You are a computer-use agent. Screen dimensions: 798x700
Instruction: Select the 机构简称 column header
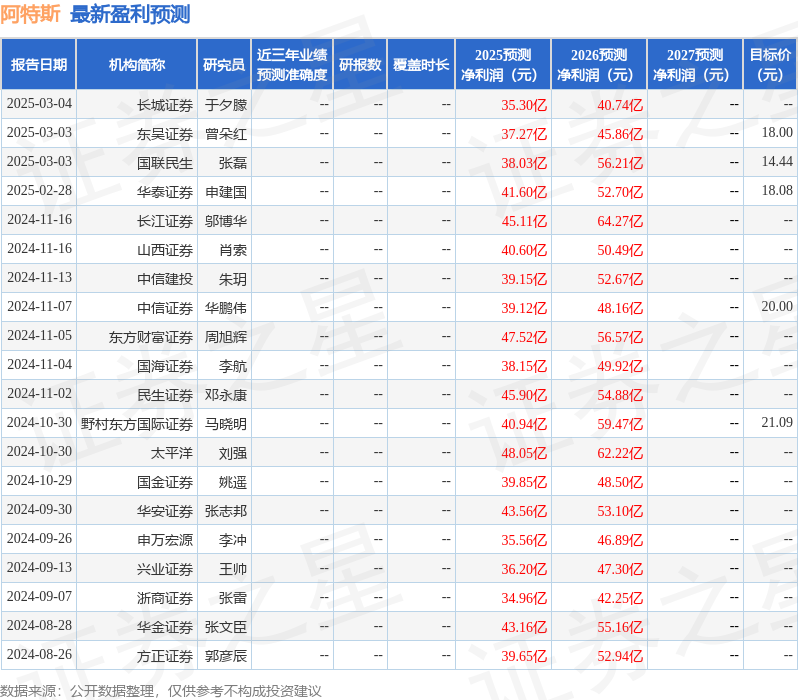tap(136, 65)
